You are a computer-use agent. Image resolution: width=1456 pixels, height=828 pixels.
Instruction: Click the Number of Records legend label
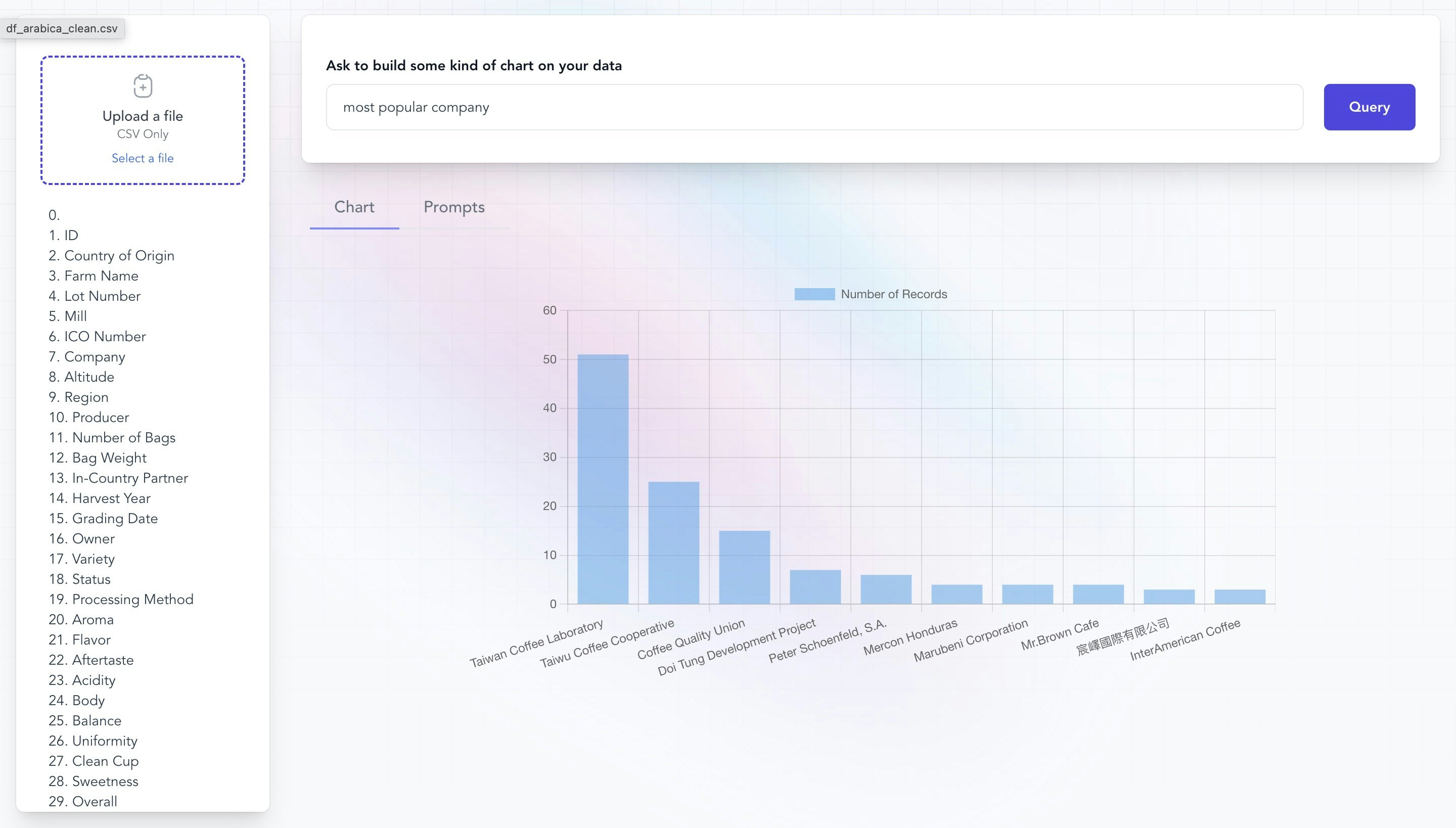(x=893, y=294)
